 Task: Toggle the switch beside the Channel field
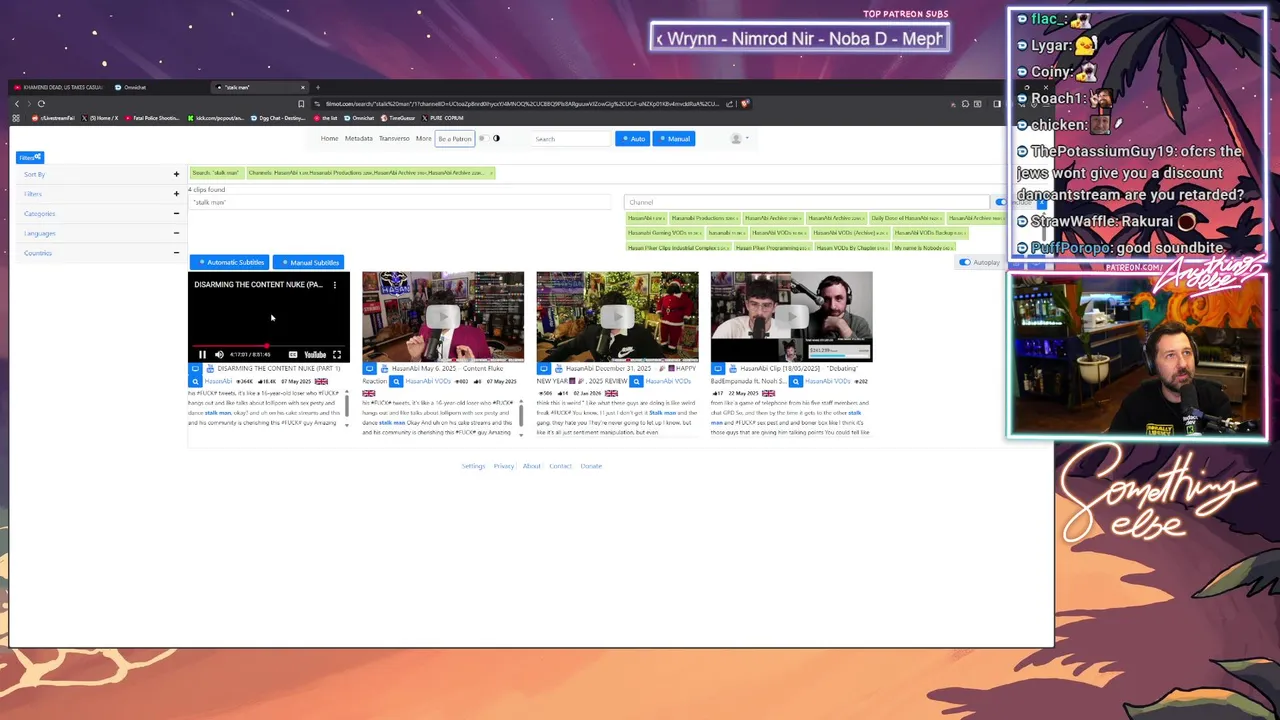coord(1001,202)
